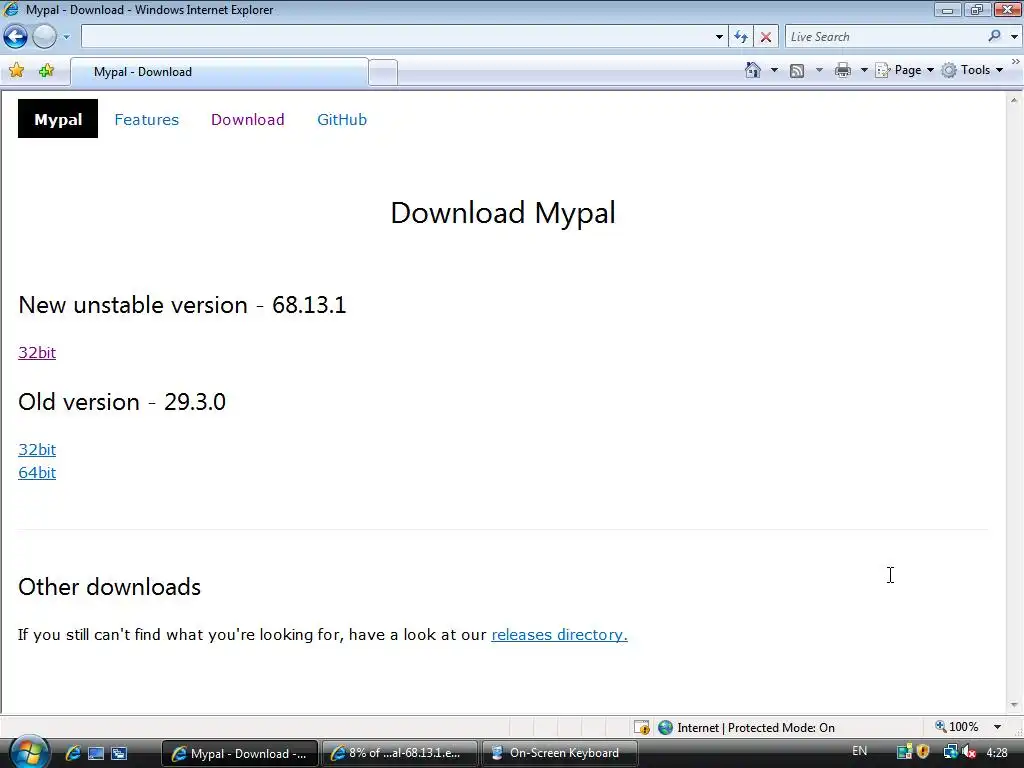Go to the Home page icon
The width and height of the screenshot is (1024, 768).
tap(753, 70)
